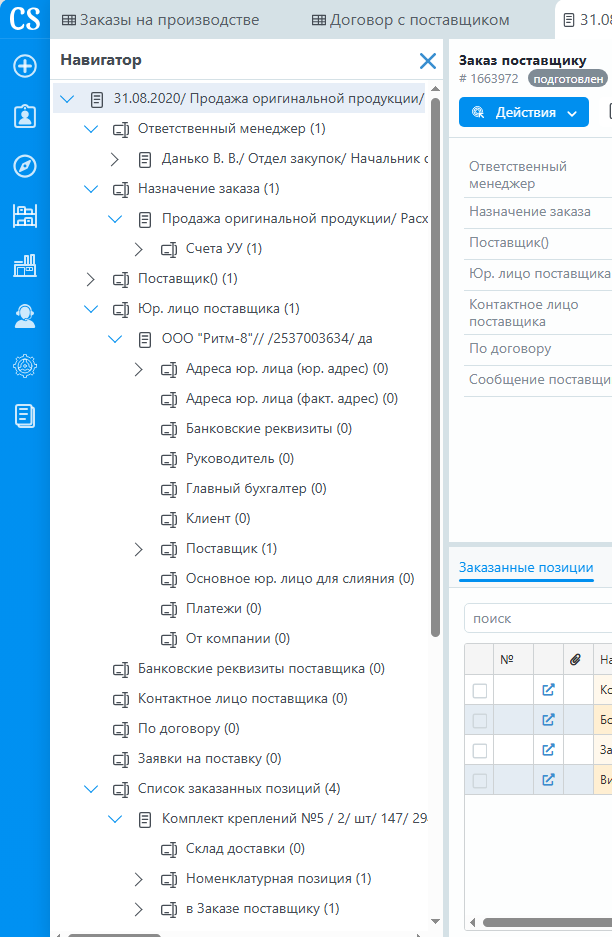Expand the Поставщик() (1) tree node
Viewport: 612px width, 937px height.
click(x=91, y=279)
